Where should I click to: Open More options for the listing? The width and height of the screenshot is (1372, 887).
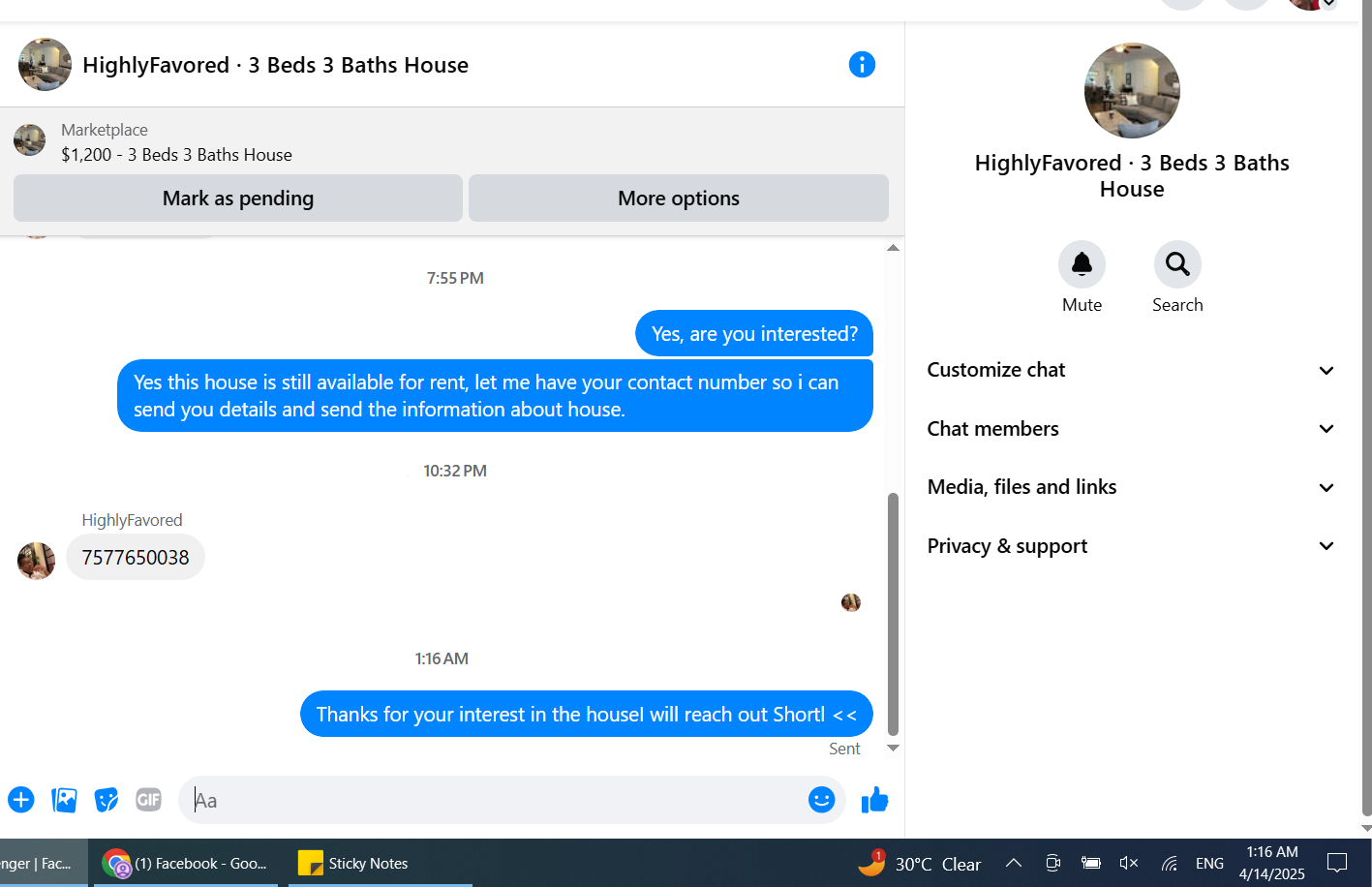click(679, 199)
